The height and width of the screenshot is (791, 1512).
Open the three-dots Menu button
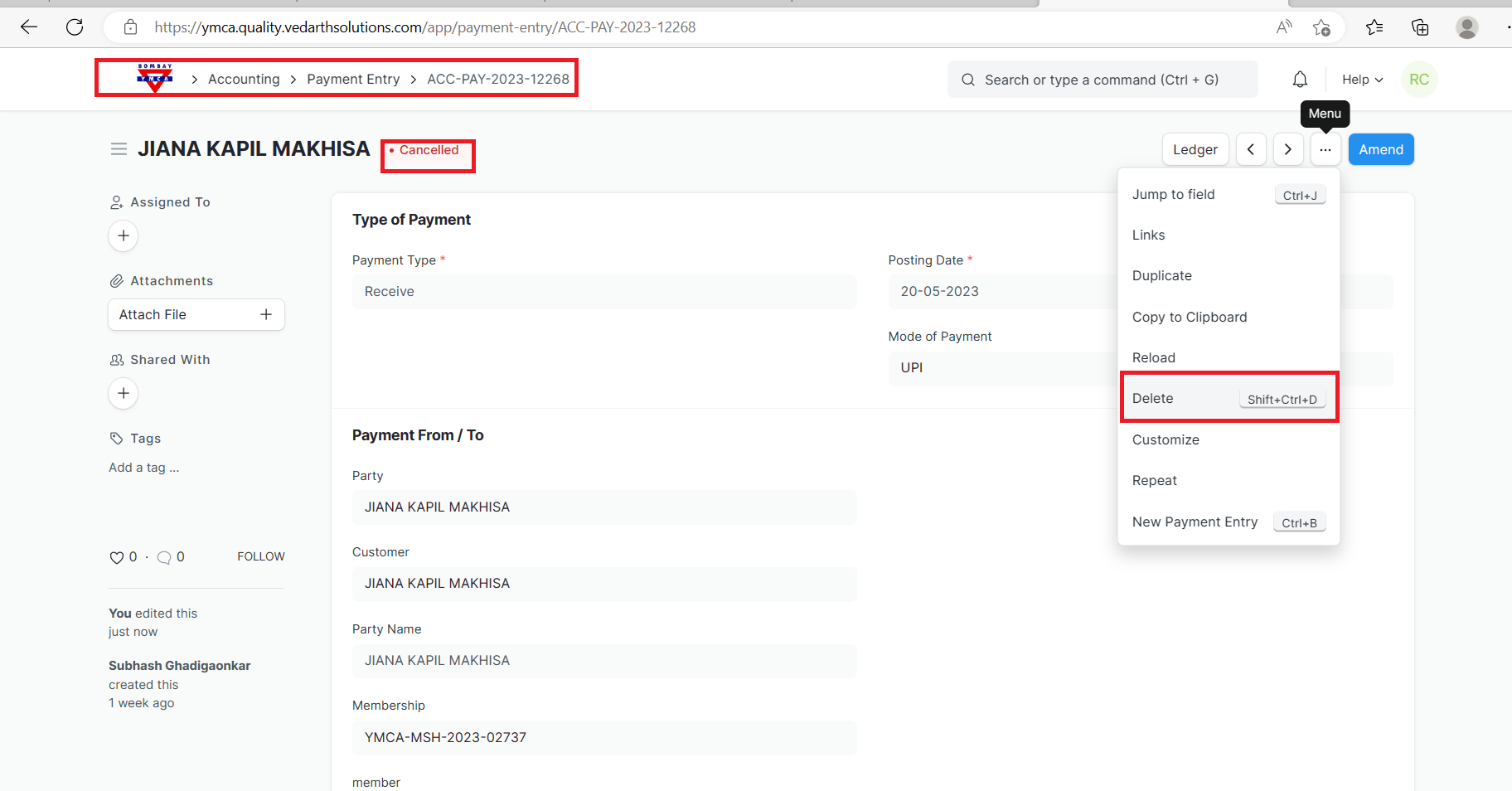click(x=1325, y=150)
